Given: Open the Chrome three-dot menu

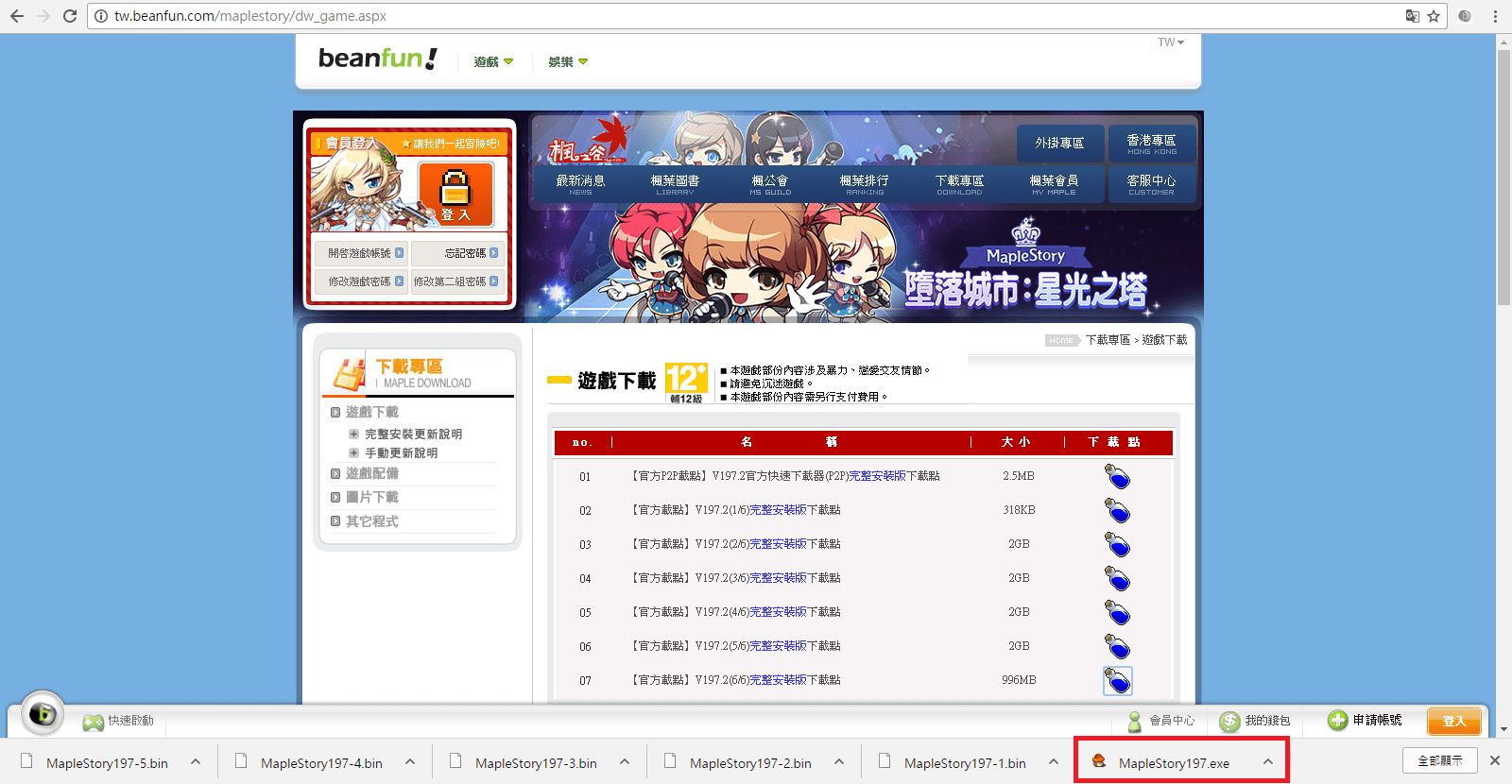Looking at the screenshot, I should (1495, 16).
